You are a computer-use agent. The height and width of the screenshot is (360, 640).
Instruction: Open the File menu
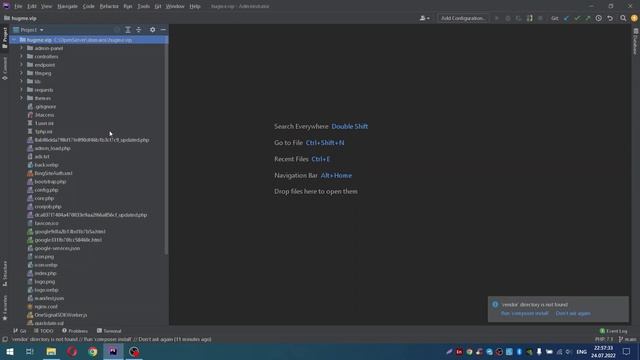18,7
